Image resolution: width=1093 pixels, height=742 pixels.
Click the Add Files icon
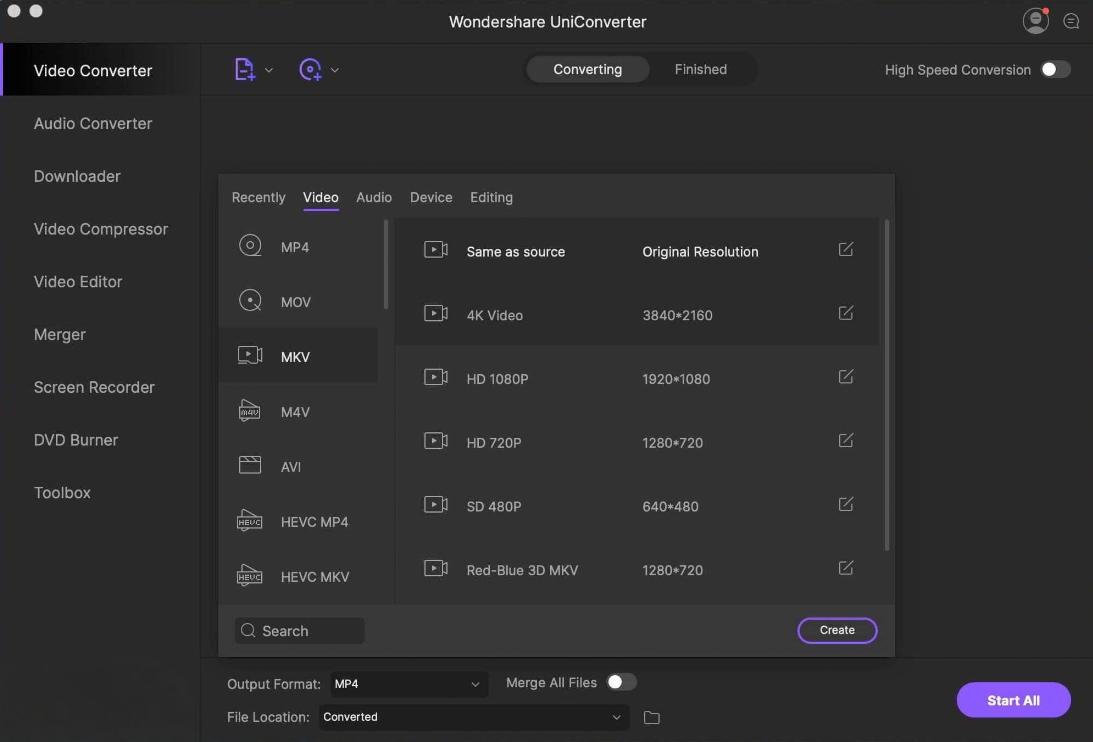[x=245, y=70]
